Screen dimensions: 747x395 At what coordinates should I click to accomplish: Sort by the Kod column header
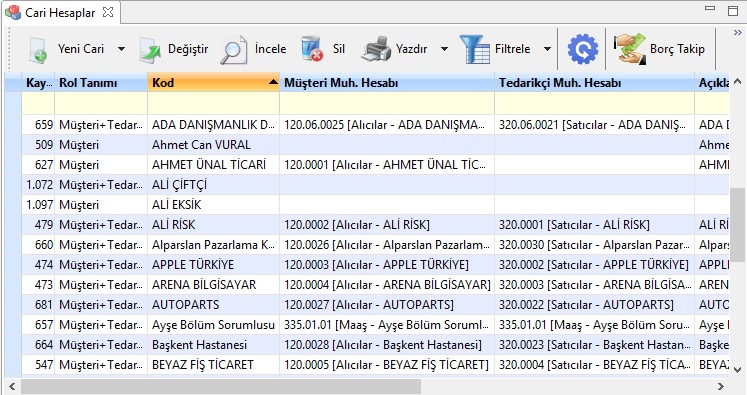(x=213, y=83)
